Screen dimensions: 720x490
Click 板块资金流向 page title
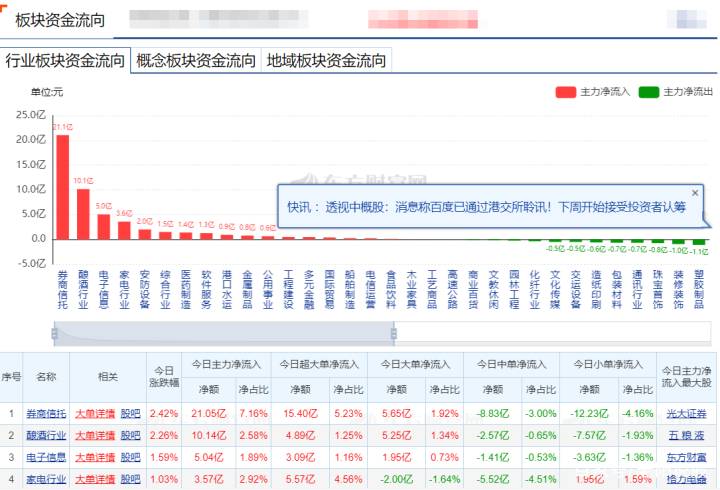click(60, 20)
